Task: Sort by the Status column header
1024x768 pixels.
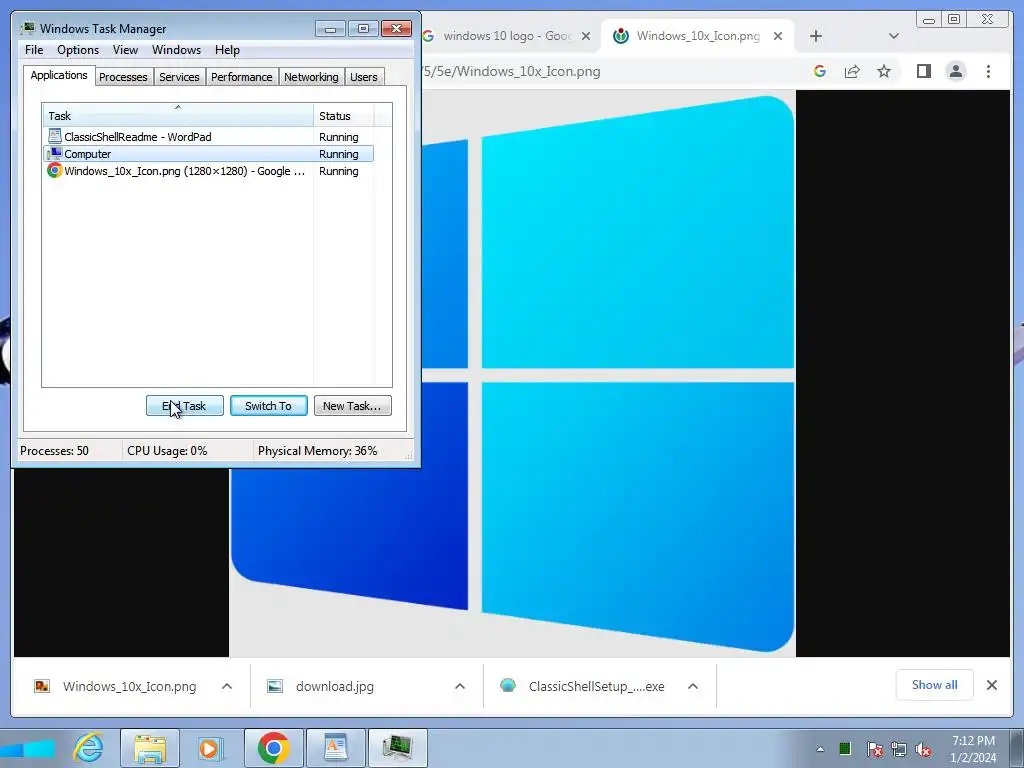Action: tap(344, 116)
